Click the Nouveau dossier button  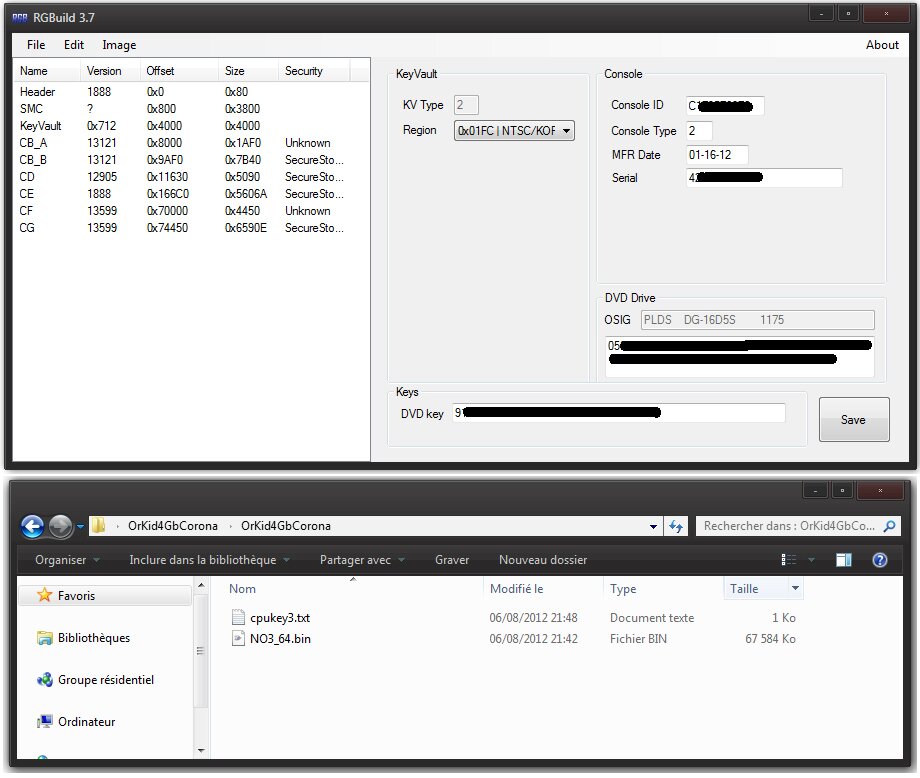tap(543, 560)
